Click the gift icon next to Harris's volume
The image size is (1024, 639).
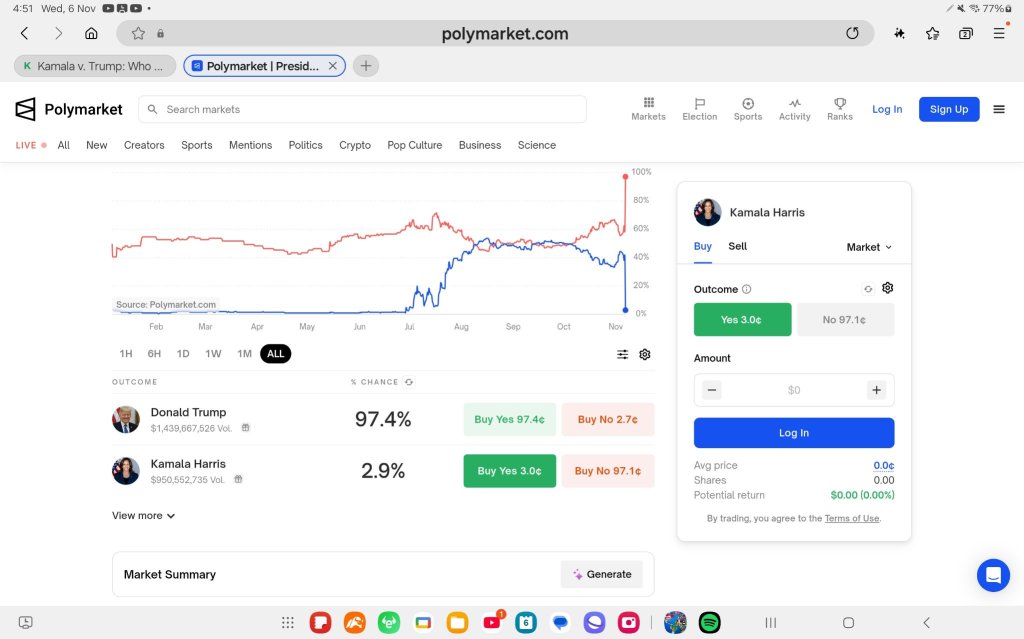[x=238, y=480]
